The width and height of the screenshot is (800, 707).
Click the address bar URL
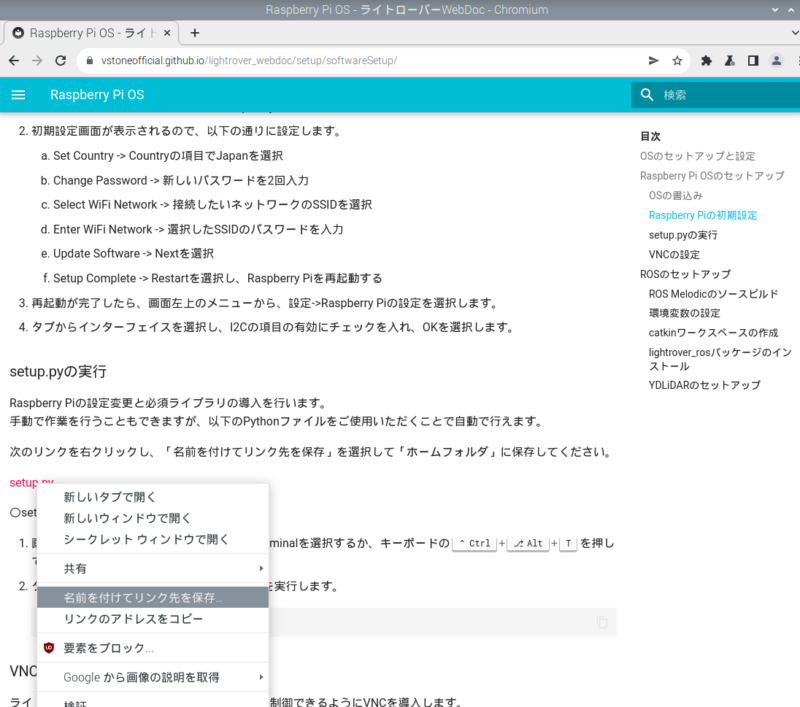pos(249,61)
